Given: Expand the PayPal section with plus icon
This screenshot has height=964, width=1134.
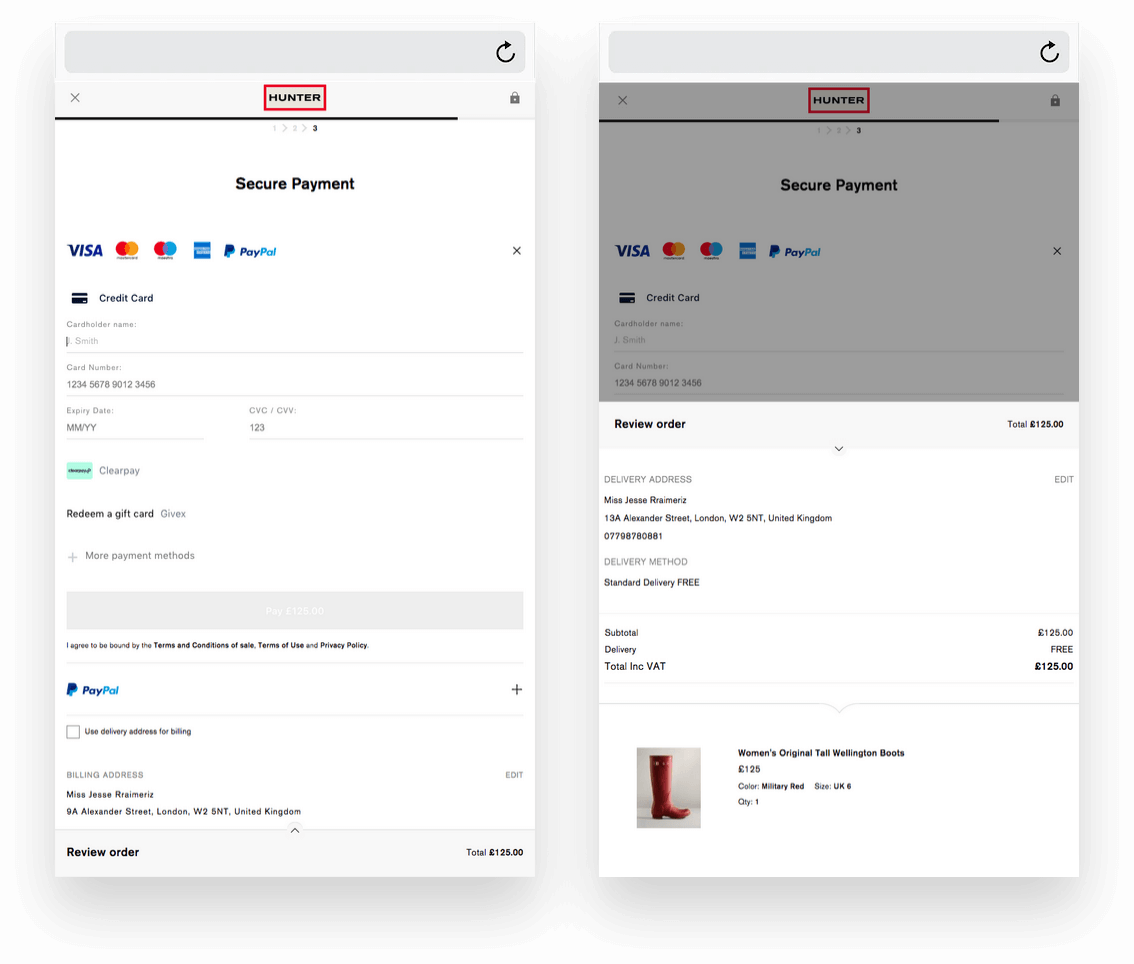Looking at the screenshot, I should pyautogui.click(x=517, y=690).
